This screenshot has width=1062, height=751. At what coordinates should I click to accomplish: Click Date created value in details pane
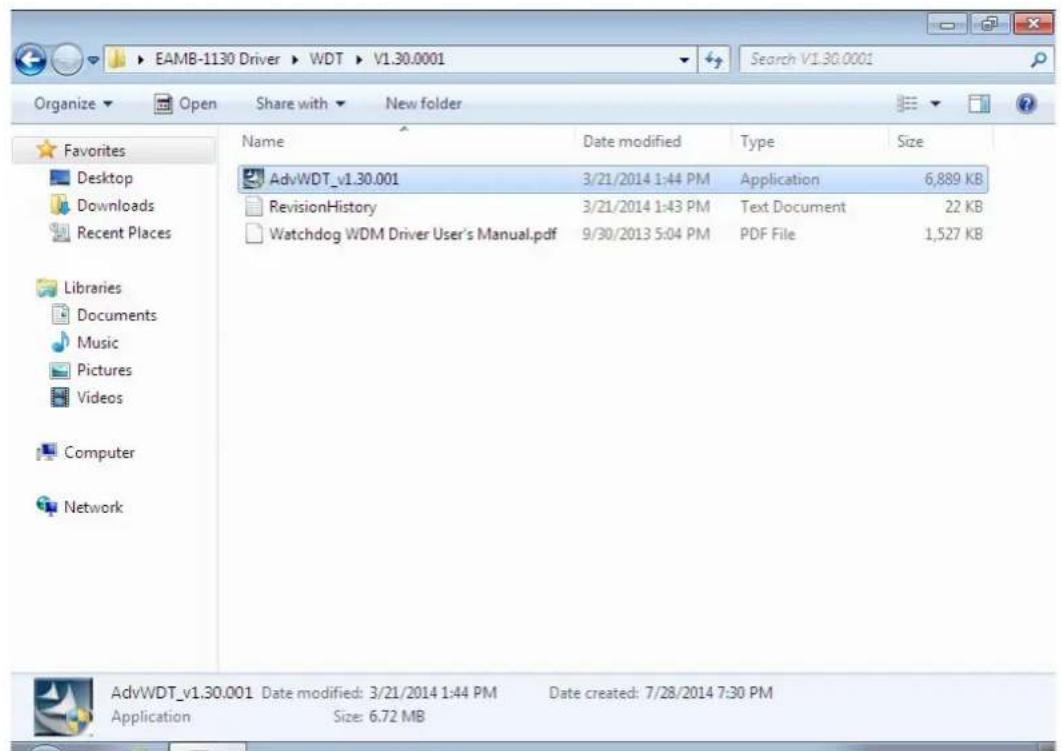click(x=708, y=693)
